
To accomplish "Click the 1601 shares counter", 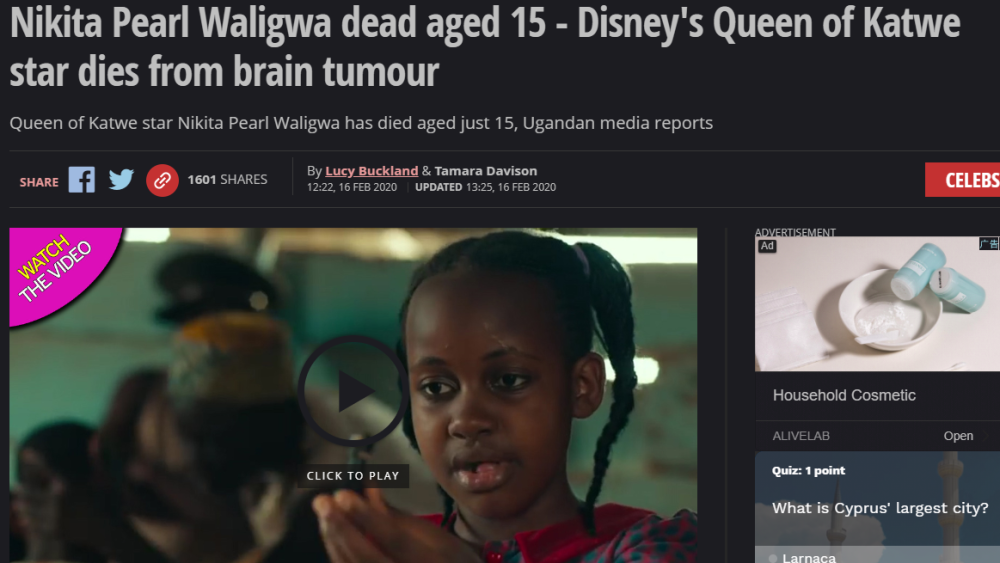I will point(227,180).
